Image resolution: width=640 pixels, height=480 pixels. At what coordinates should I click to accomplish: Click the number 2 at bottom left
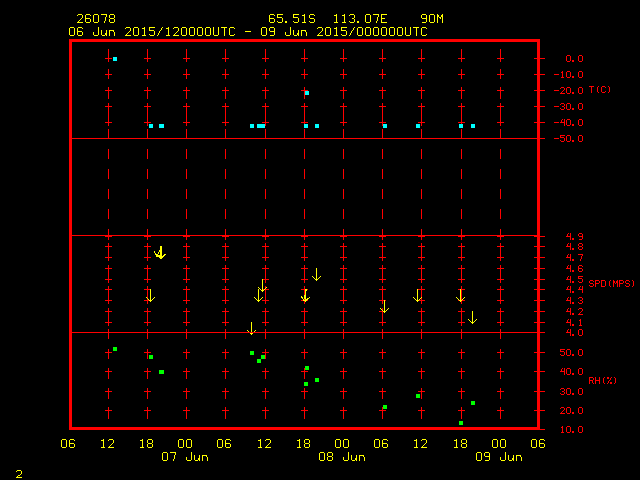pyautogui.click(x=18, y=472)
